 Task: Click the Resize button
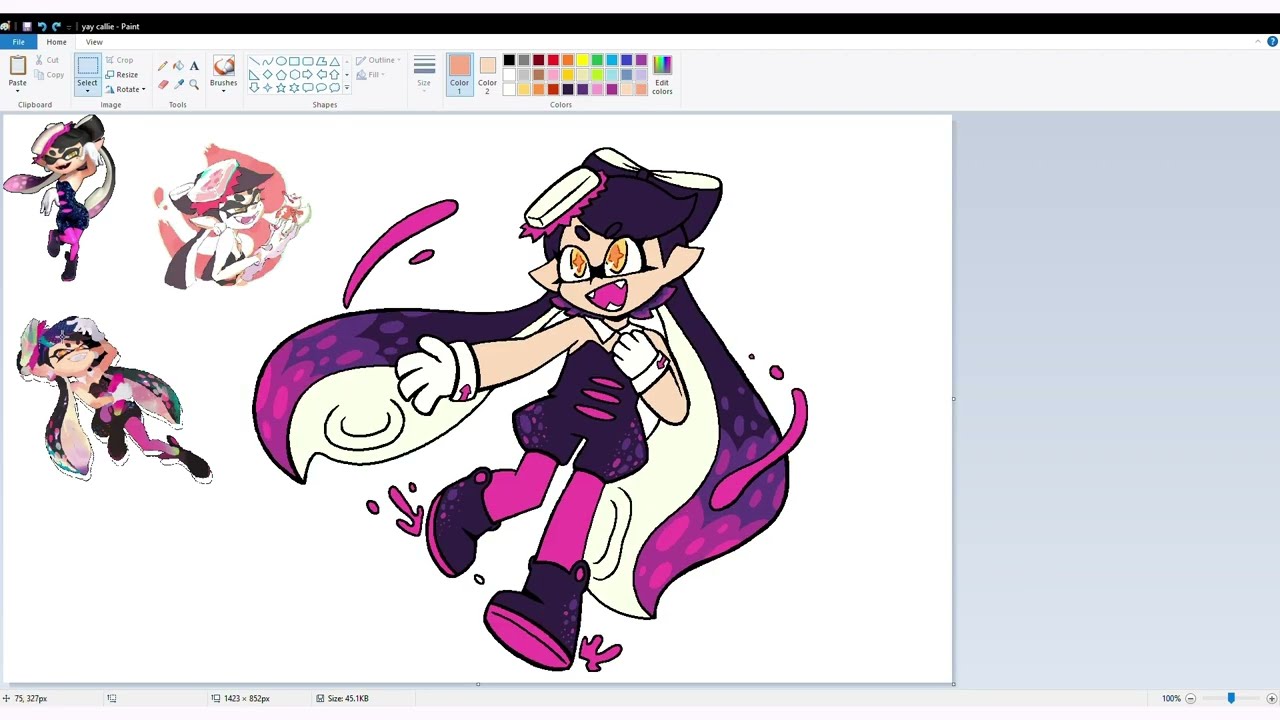pyautogui.click(x=122, y=75)
